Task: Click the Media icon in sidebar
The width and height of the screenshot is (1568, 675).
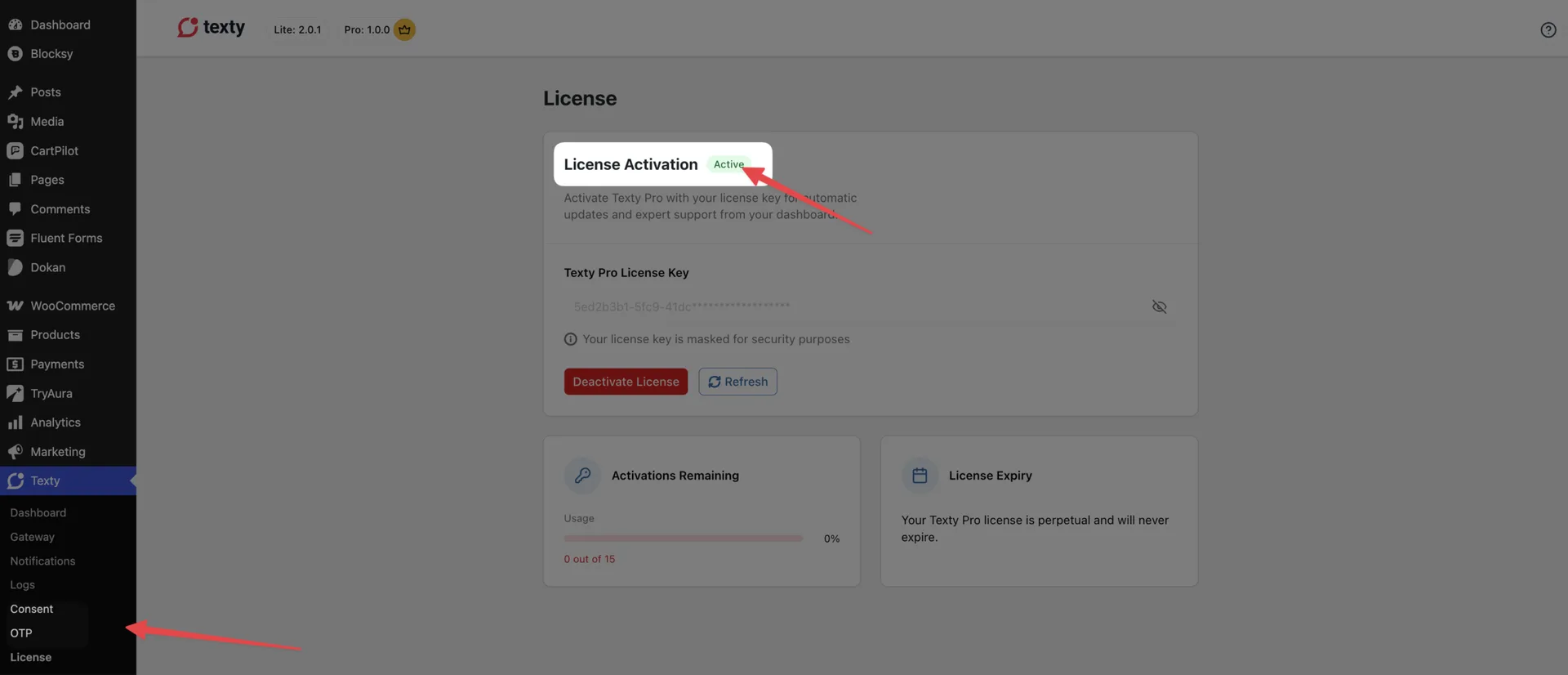Action: [15, 122]
